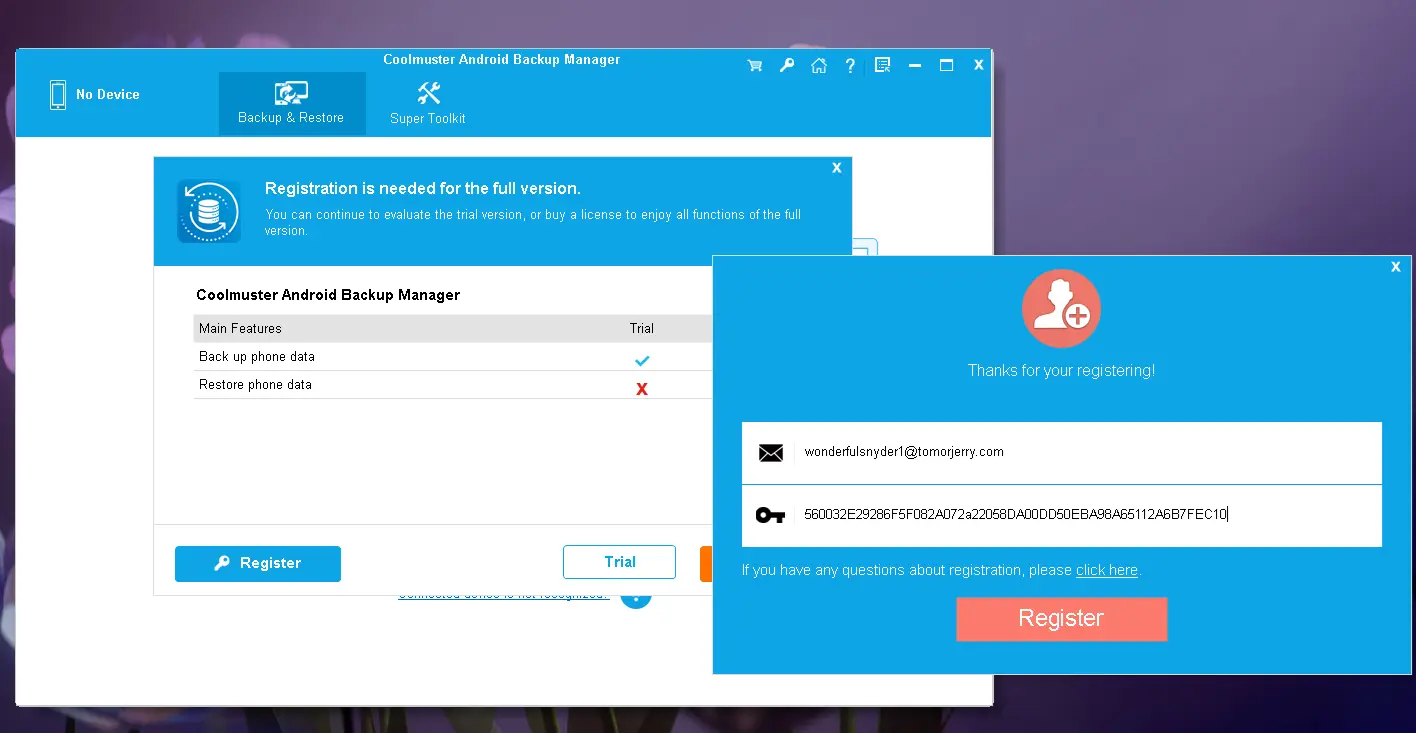Choose the Trial button
The height and width of the screenshot is (733, 1416).
(619, 562)
